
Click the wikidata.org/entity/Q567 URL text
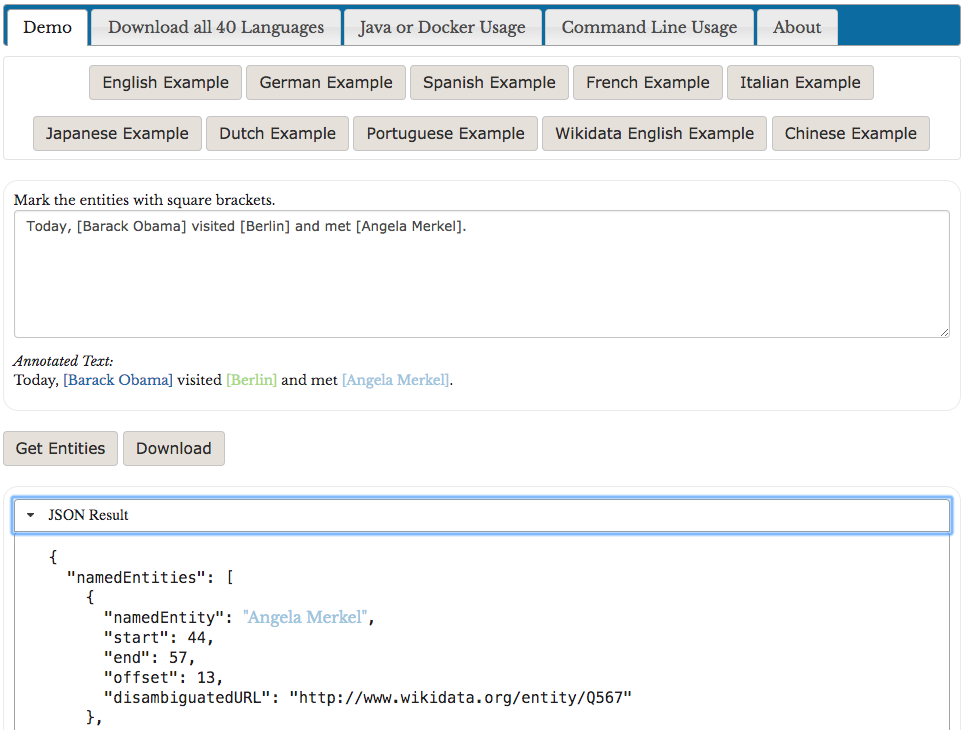(x=461, y=697)
